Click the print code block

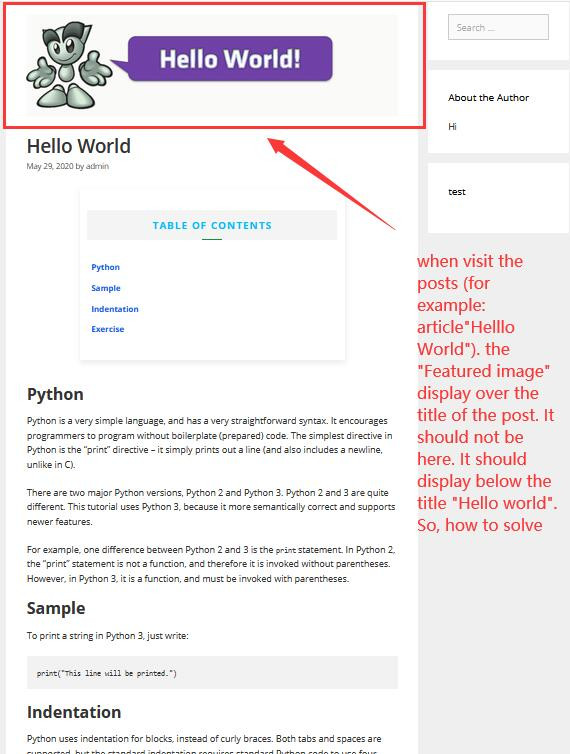[x=212, y=673]
